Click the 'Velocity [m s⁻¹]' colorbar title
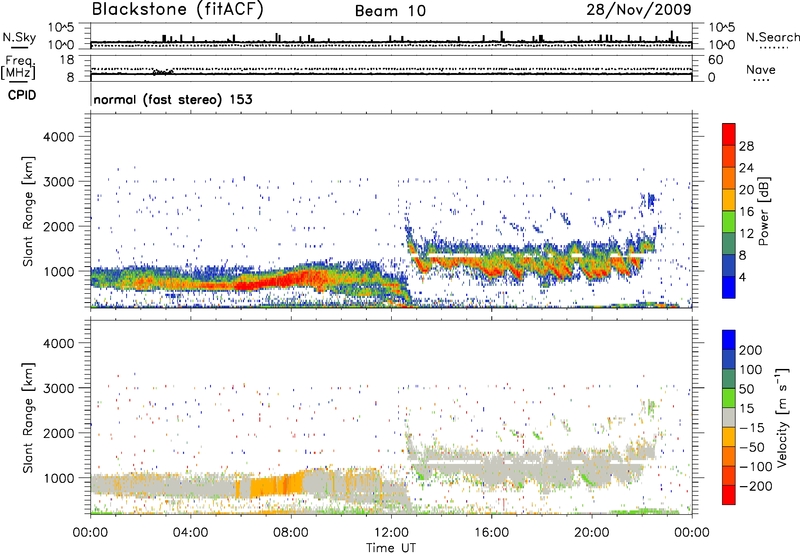Screen dimensions: 800x554 coord(782,417)
